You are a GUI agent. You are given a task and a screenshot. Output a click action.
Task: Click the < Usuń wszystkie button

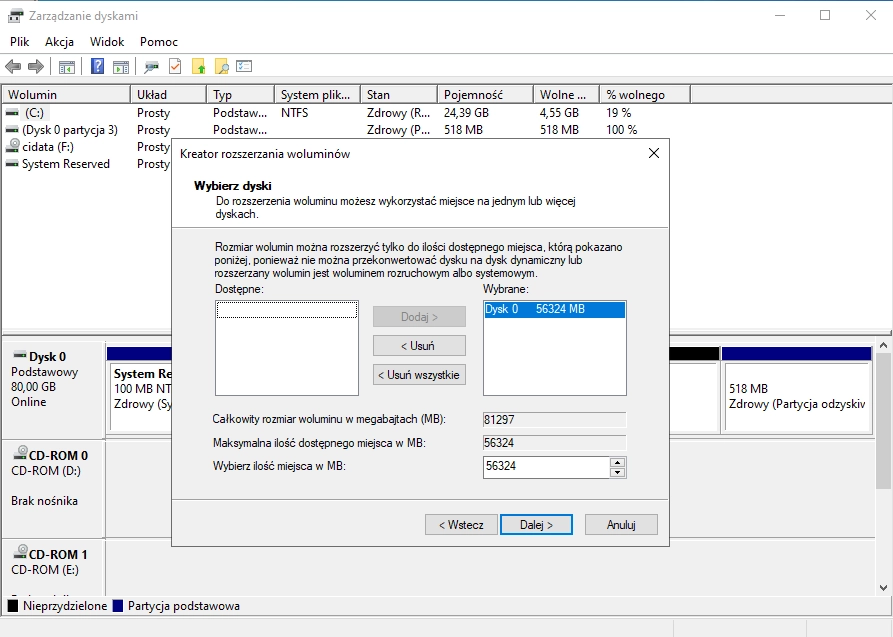pyautogui.click(x=419, y=375)
